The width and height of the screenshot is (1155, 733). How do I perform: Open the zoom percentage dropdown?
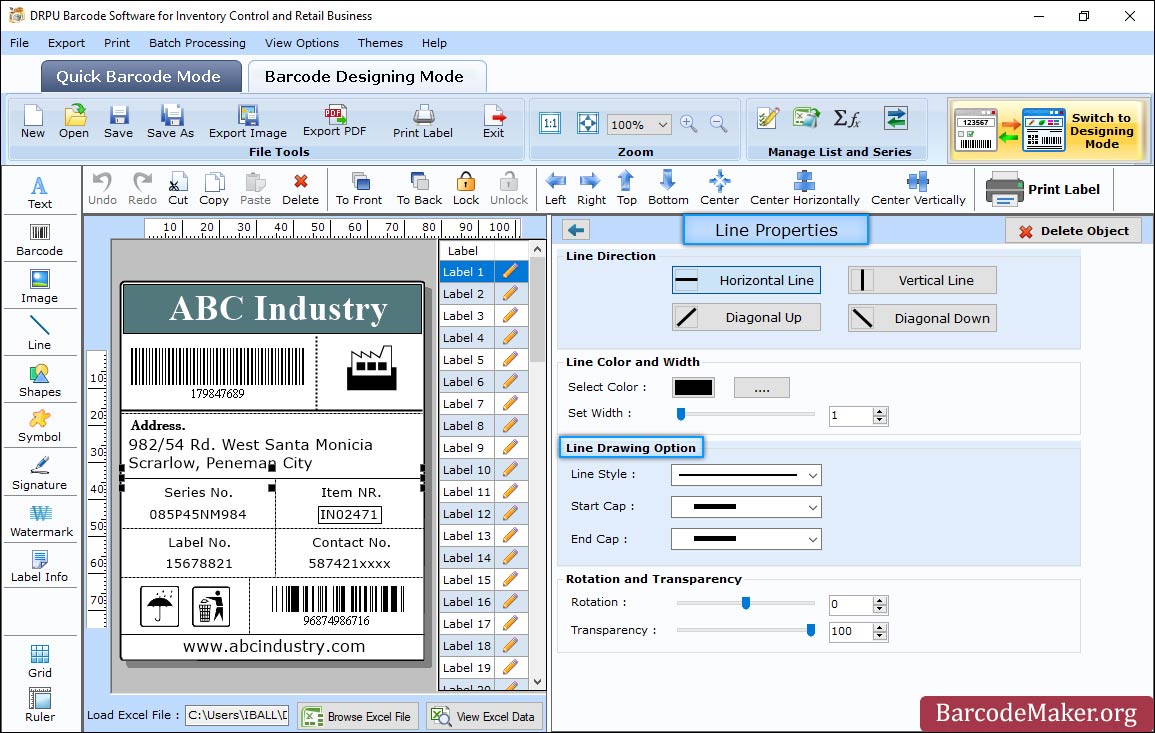click(x=662, y=124)
